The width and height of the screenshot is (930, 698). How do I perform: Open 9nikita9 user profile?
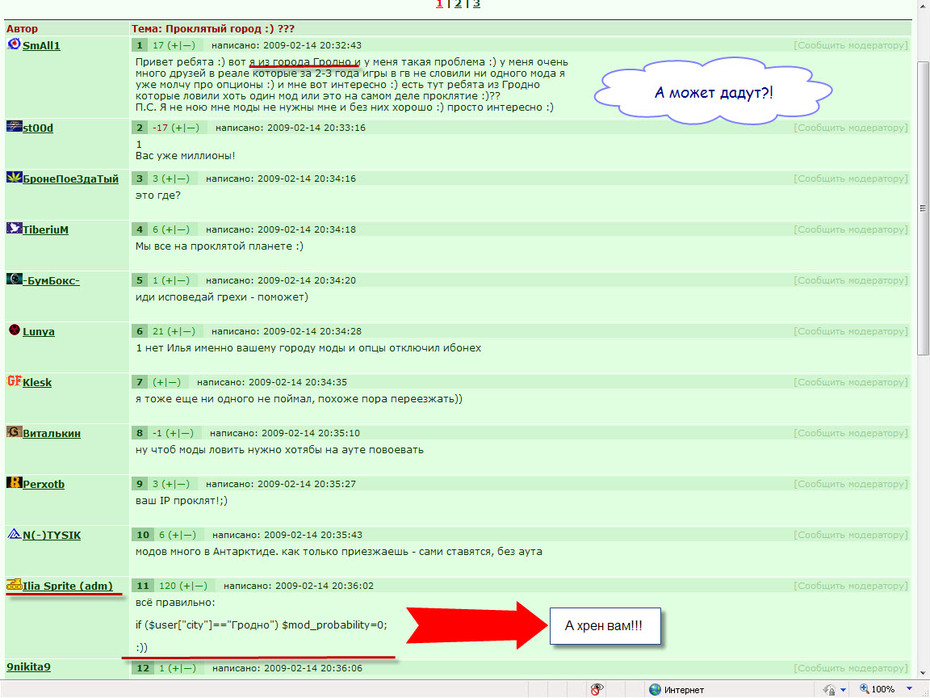coord(28,667)
